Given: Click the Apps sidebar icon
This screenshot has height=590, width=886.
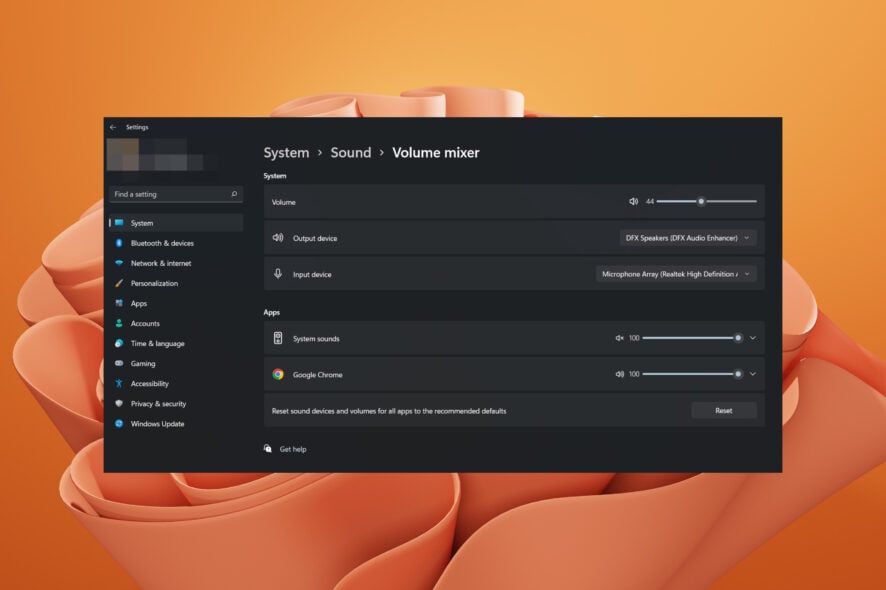Looking at the screenshot, I should [x=119, y=303].
